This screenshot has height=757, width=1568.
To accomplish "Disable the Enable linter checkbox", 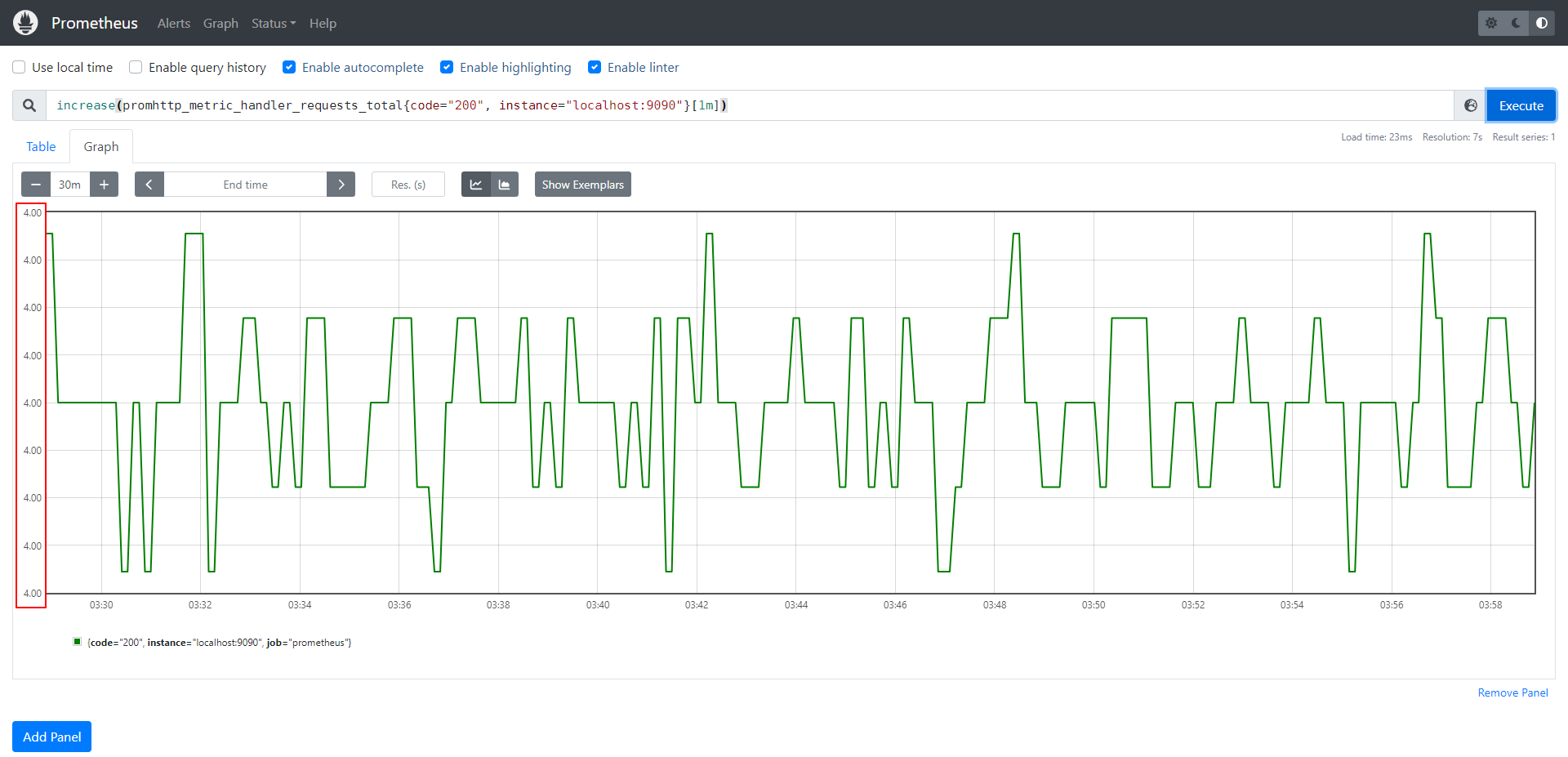I will point(595,67).
